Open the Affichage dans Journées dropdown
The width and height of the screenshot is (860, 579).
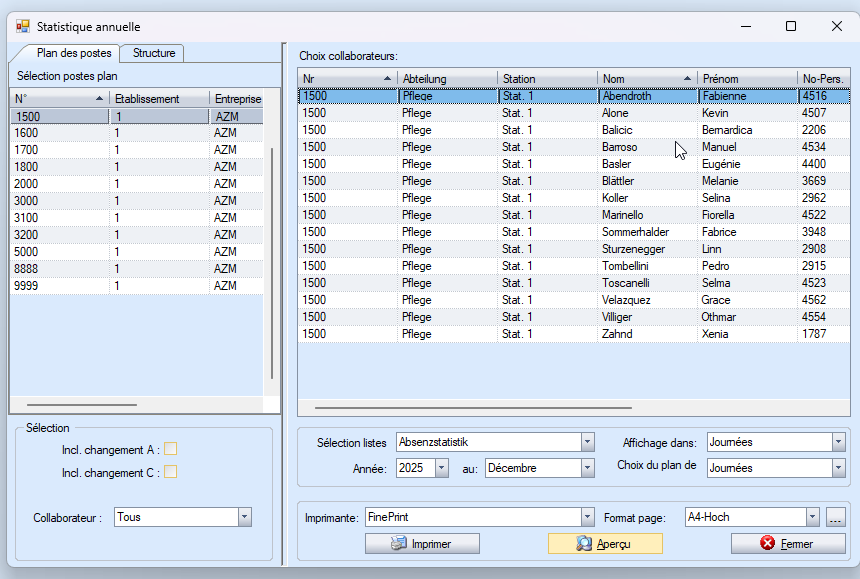[x=838, y=442]
